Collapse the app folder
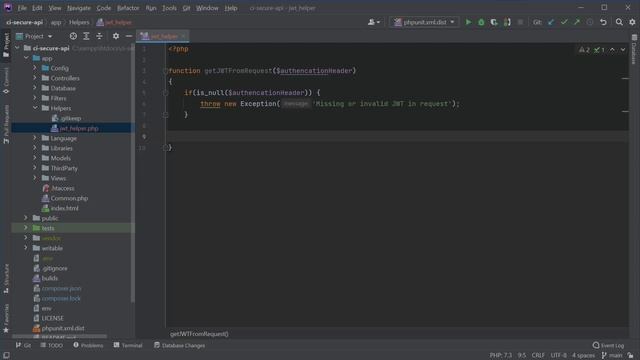Image resolution: width=640 pixels, height=360 pixels. [26, 58]
